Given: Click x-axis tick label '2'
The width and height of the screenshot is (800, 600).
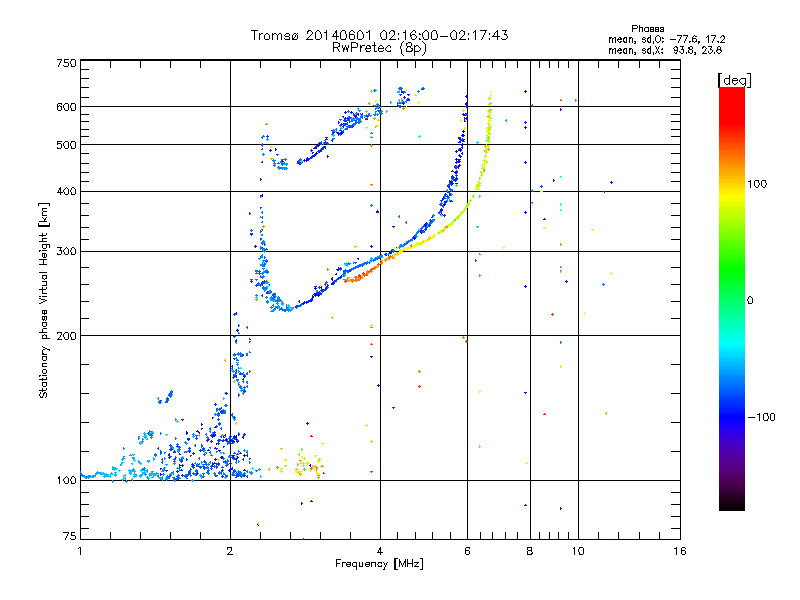Looking at the screenshot, I should (230, 551).
